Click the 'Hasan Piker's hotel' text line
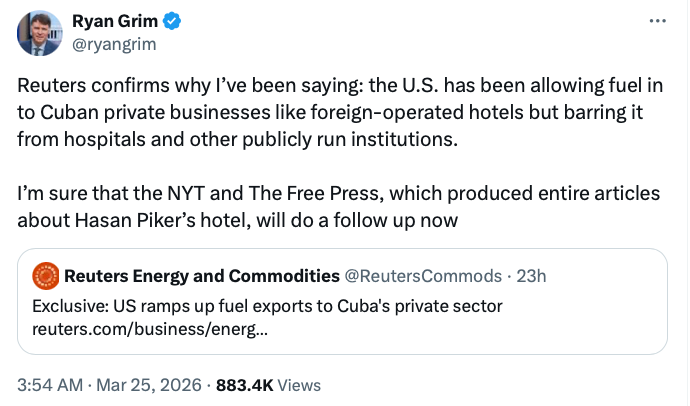This screenshot has width=690, height=406. pos(238,217)
